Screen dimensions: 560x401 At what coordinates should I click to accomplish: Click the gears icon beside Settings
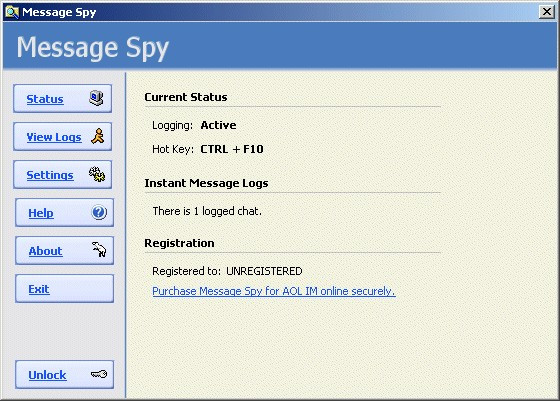(x=97, y=174)
